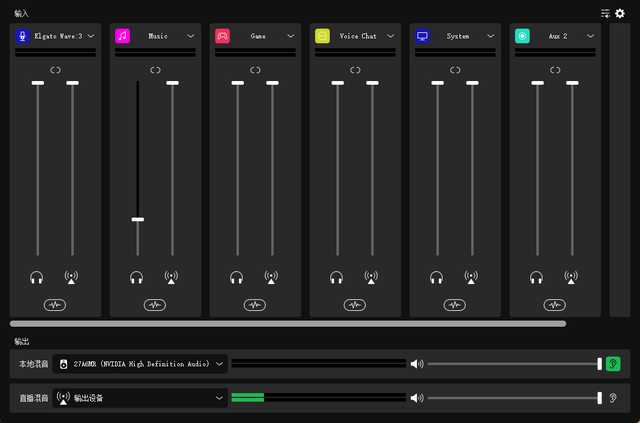Click the pink Music channel icon
The height and width of the screenshot is (423, 640).
coord(122,36)
